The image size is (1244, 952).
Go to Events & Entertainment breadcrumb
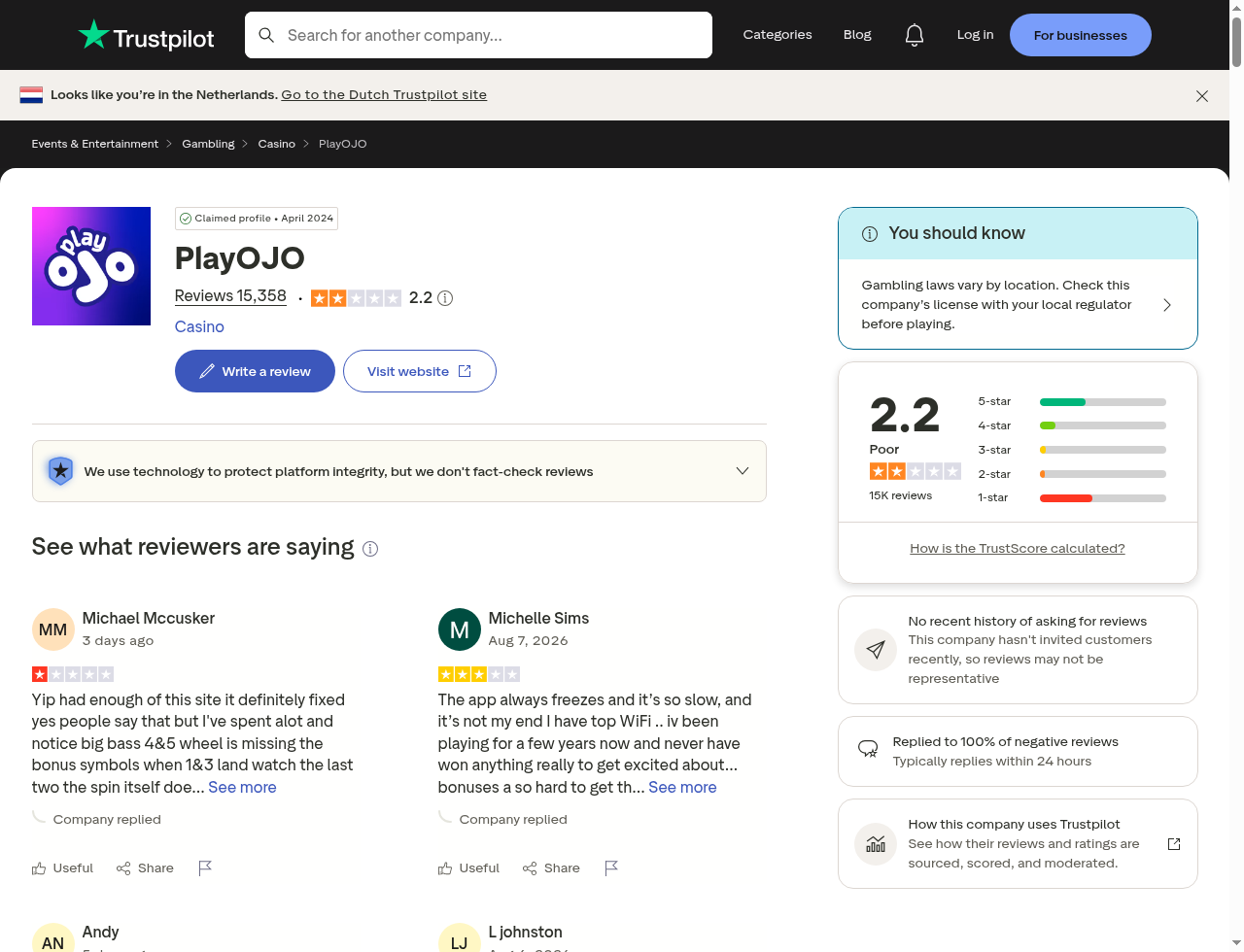pos(95,144)
